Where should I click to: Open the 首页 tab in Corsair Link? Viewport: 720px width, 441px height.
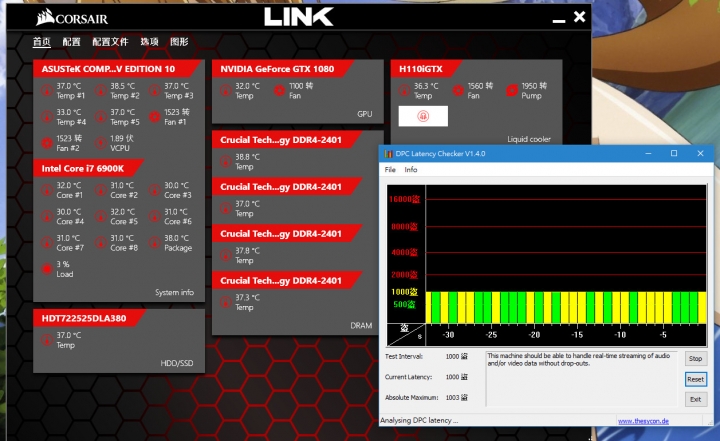[41, 42]
